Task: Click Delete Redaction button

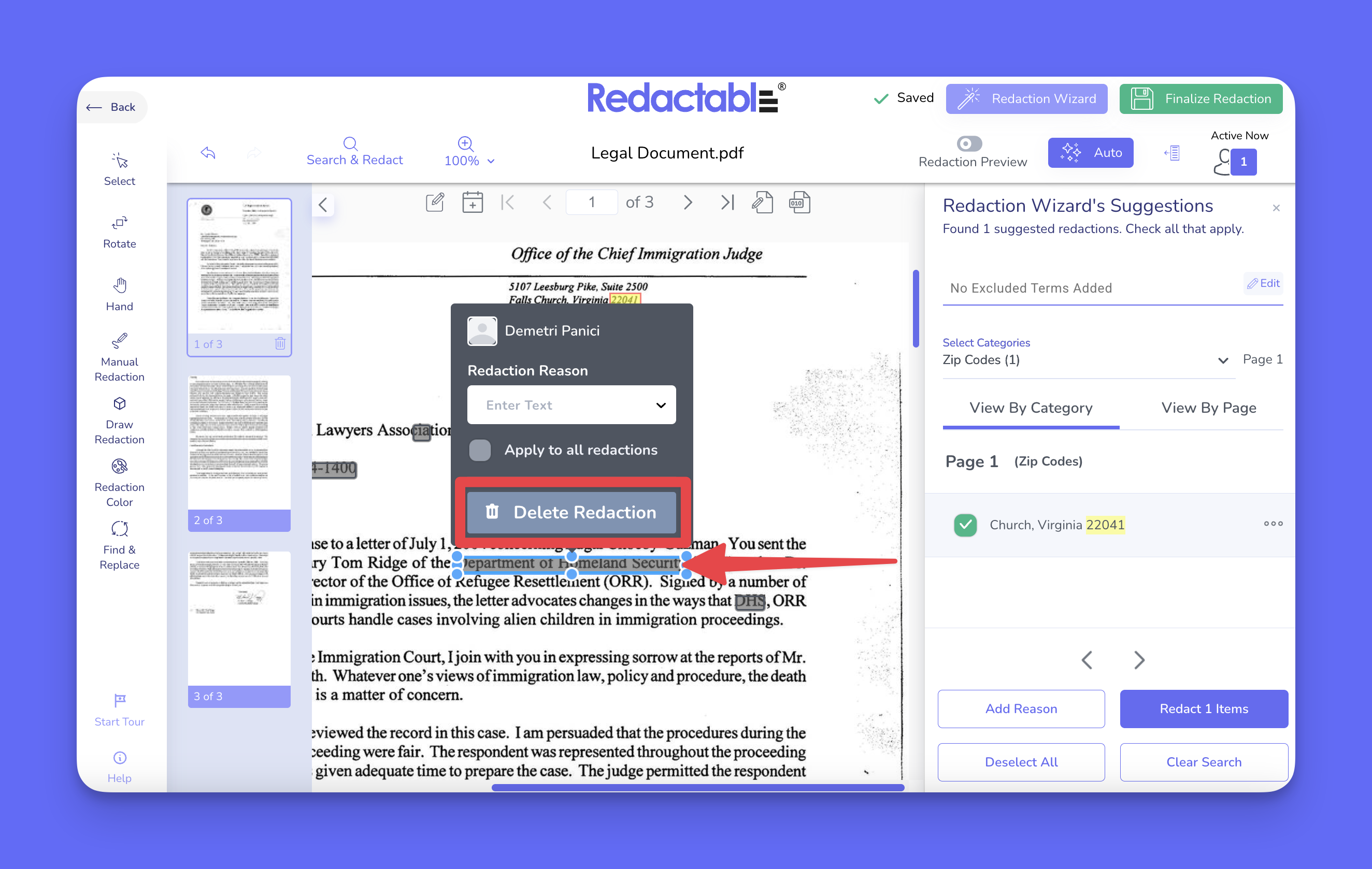Action: coord(571,512)
